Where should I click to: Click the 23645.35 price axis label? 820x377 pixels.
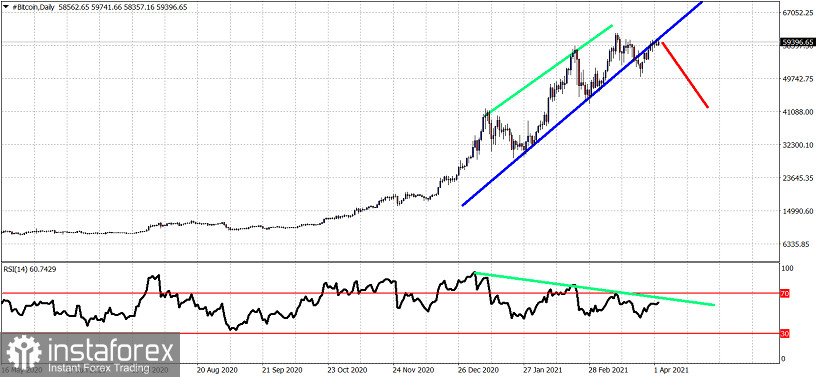[x=798, y=178]
